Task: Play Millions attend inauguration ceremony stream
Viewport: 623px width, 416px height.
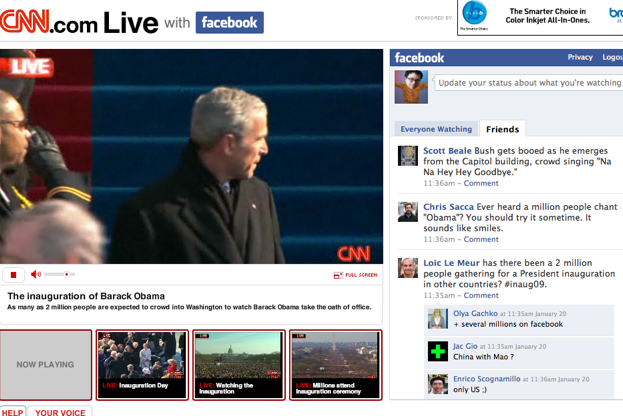Action: (x=336, y=364)
